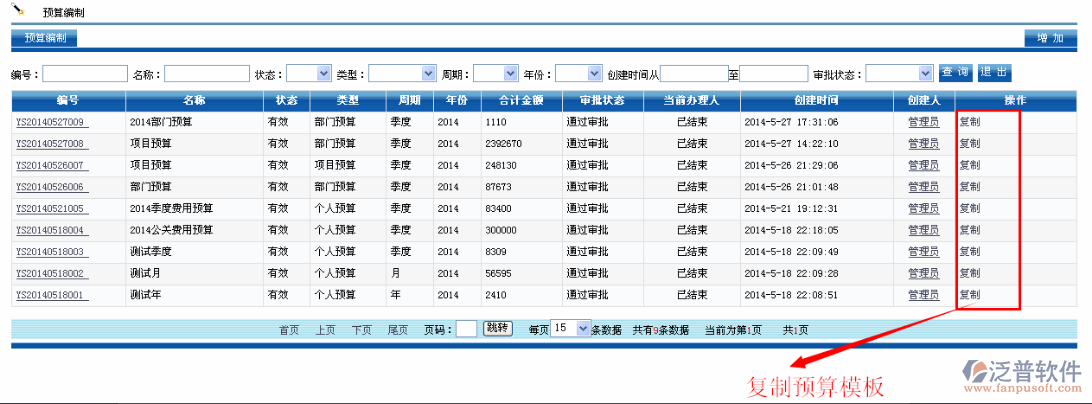Click the 查询 search button
This screenshot has width=1092, height=404.
pos(955,72)
